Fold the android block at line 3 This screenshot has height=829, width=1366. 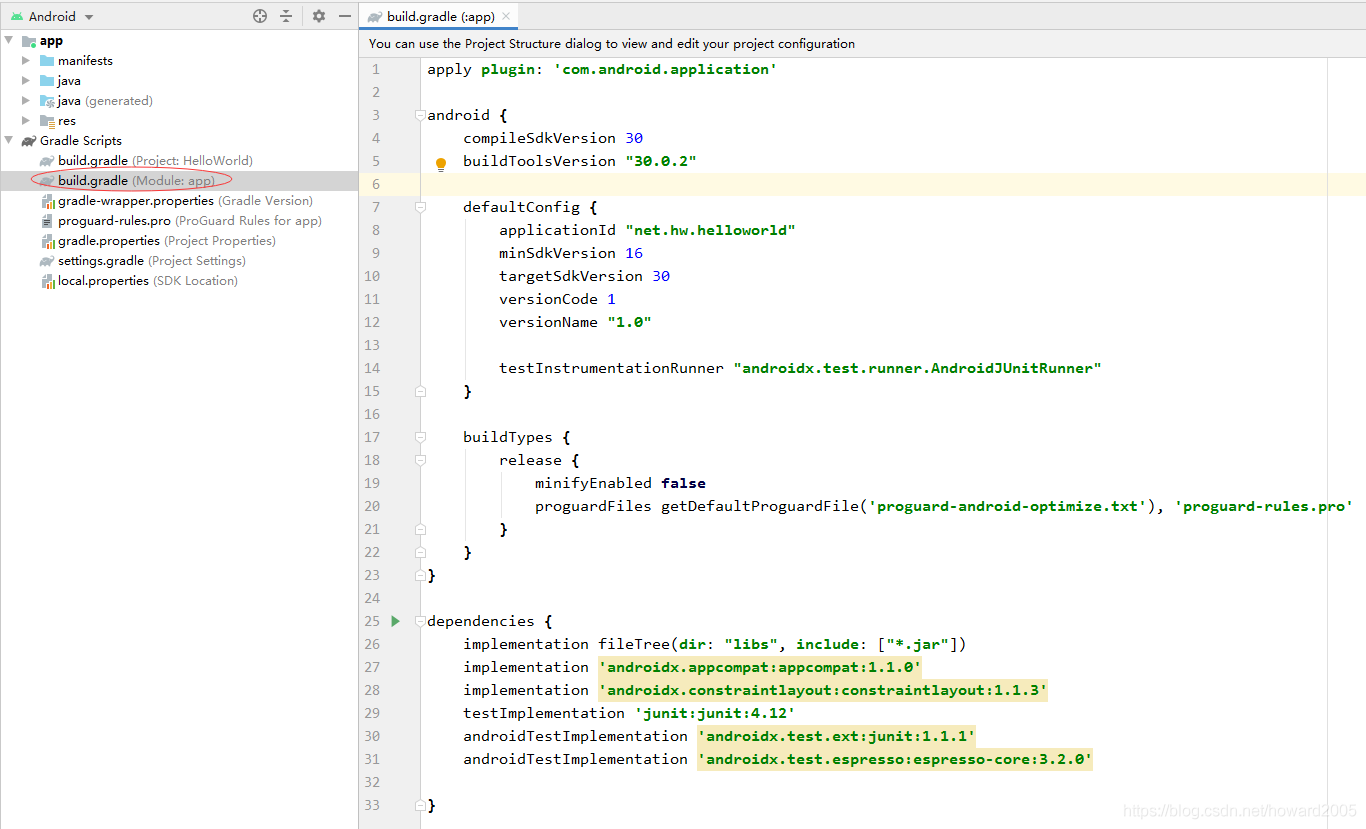pyautogui.click(x=420, y=115)
